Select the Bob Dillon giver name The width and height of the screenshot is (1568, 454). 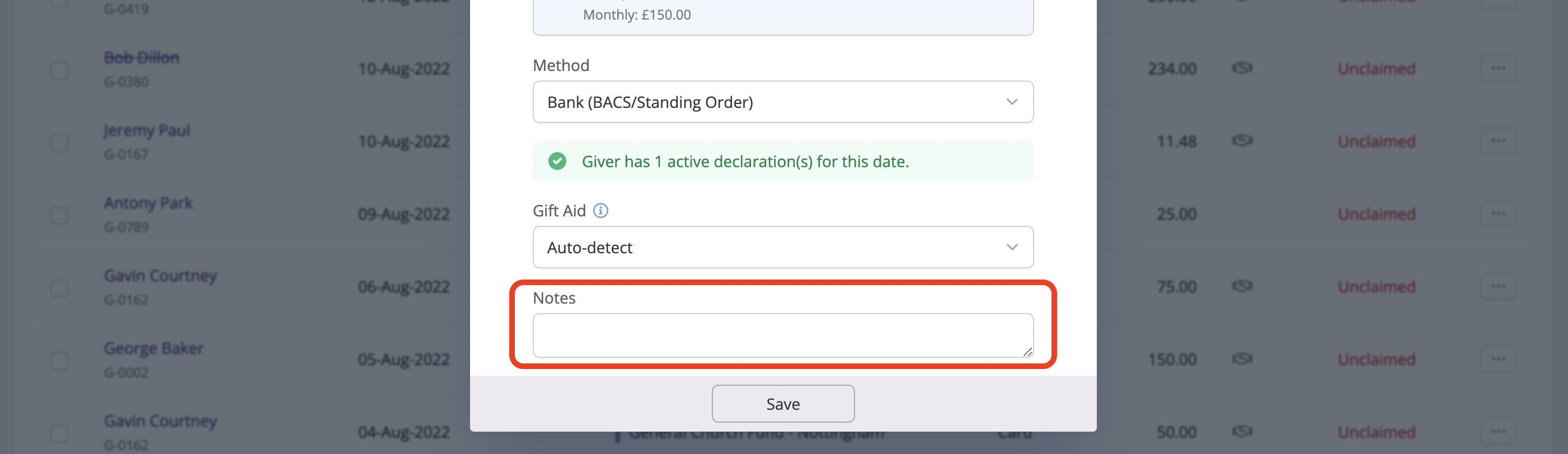click(141, 56)
